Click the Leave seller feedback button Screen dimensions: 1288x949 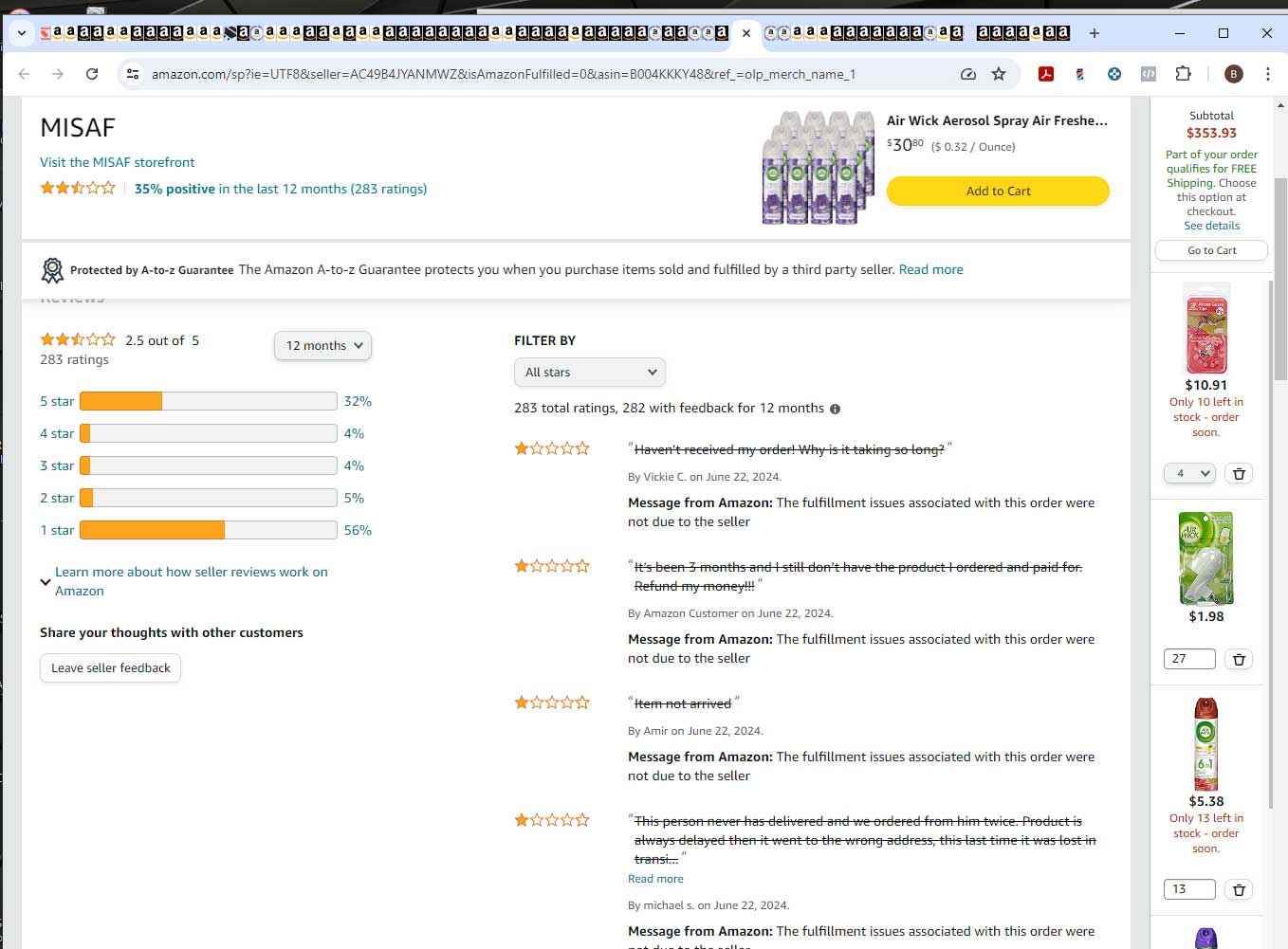pyautogui.click(x=110, y=667)
